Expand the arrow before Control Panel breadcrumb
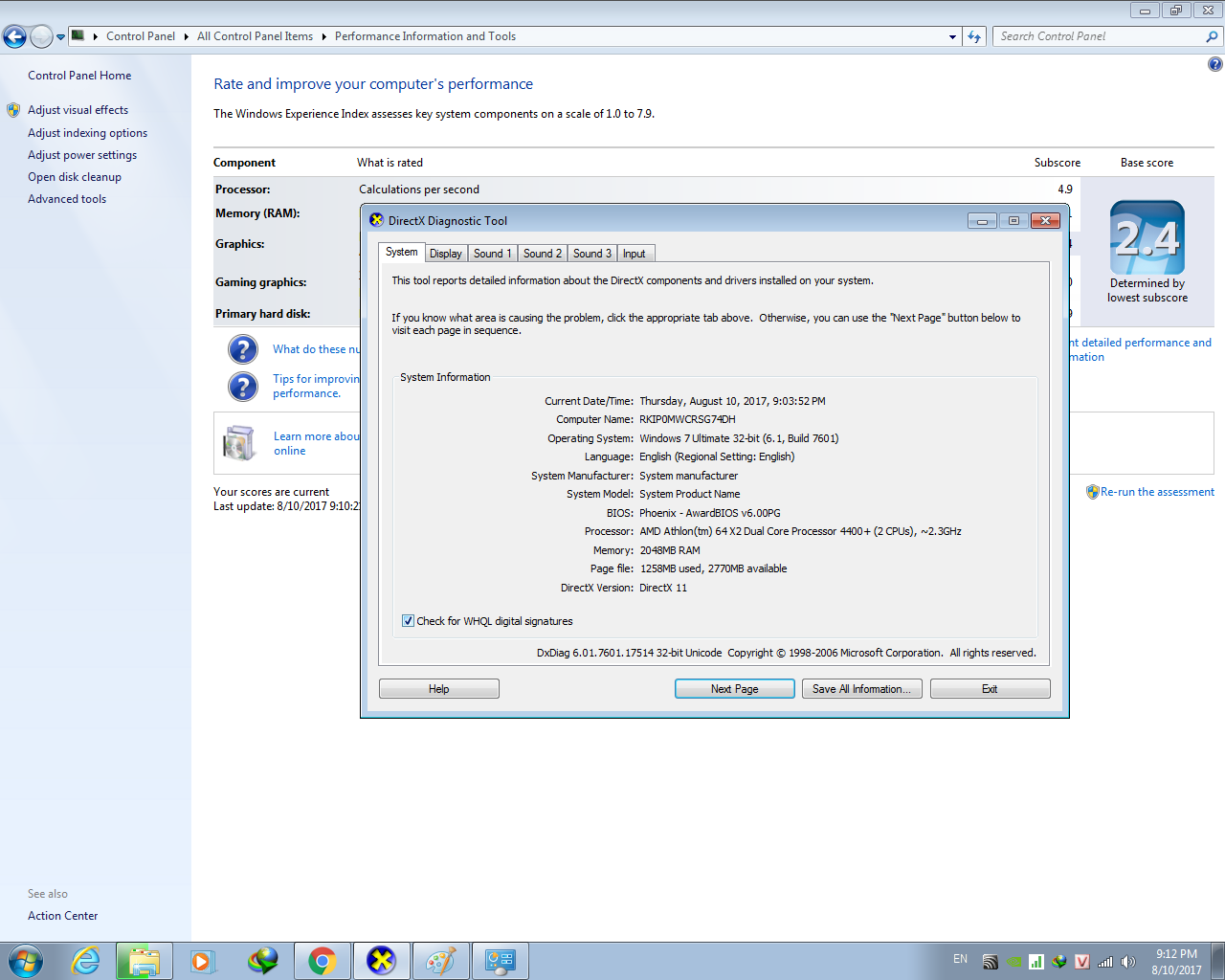The image size is (1225, 980). (x=95, y=36)
